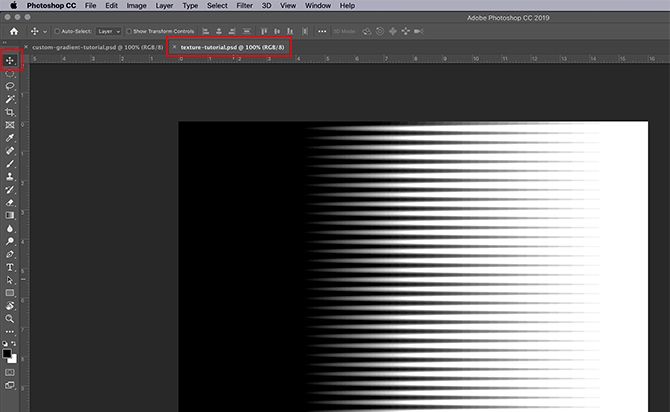Select the Gradient tool
670x412 pixels.
tap(10, 215)
